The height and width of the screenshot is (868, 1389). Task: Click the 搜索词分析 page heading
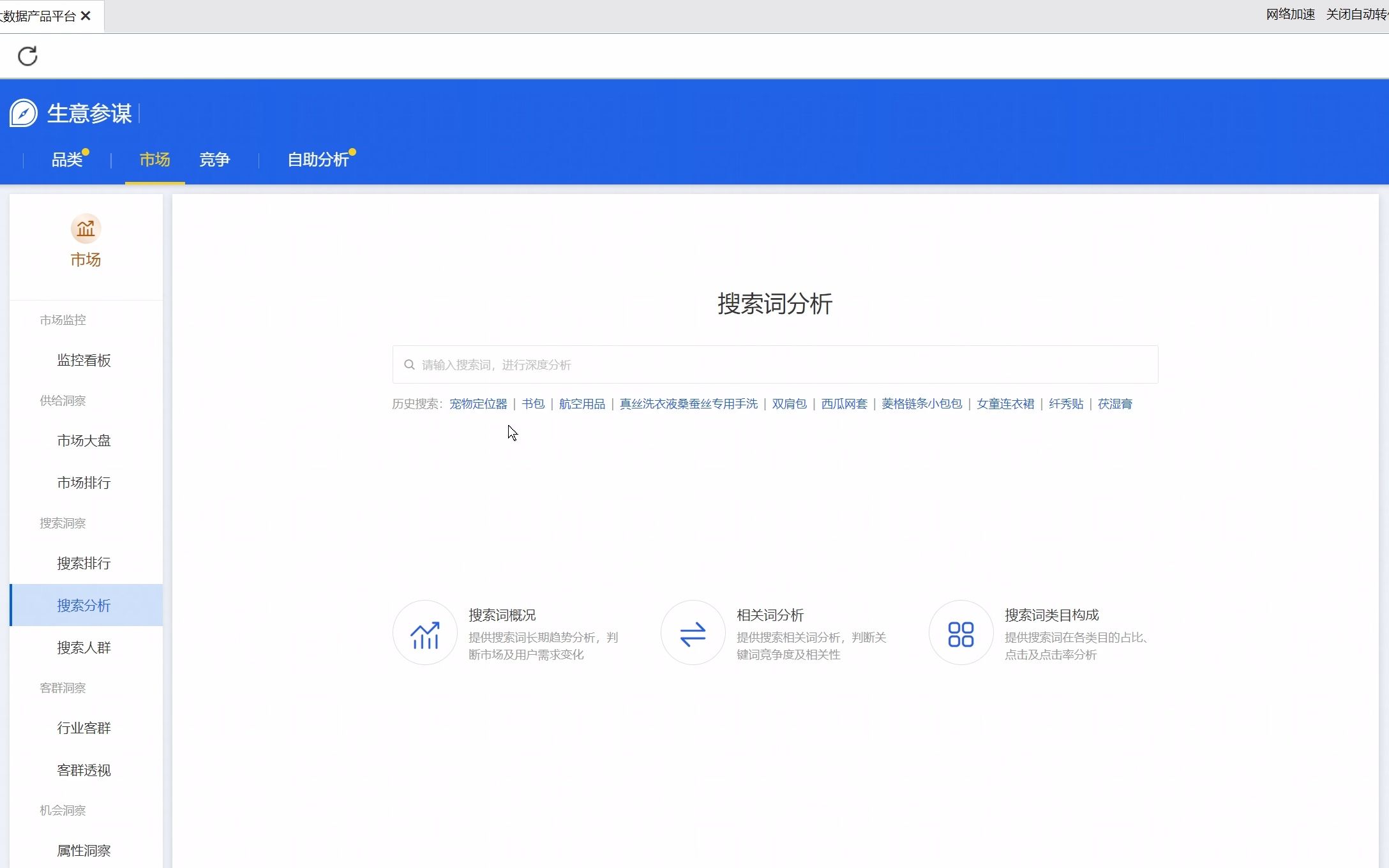pyautogui.click(x=775, y=304)
